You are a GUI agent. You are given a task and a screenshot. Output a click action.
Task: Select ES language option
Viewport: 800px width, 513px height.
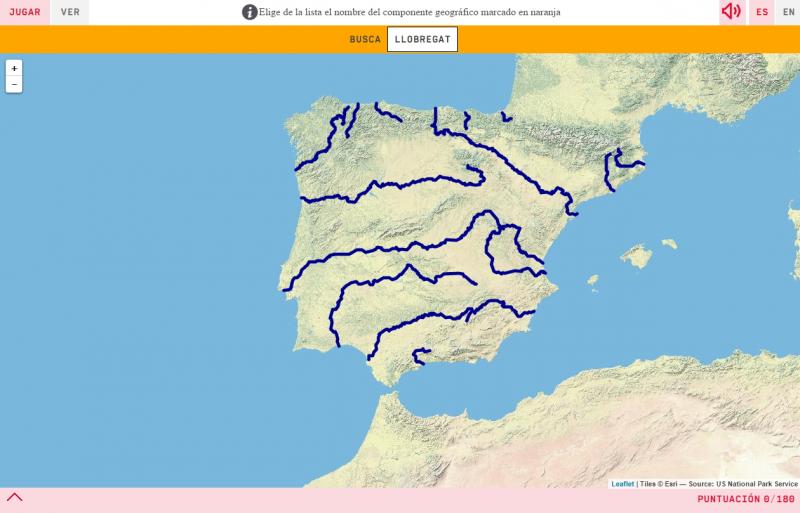click(762, 12)
